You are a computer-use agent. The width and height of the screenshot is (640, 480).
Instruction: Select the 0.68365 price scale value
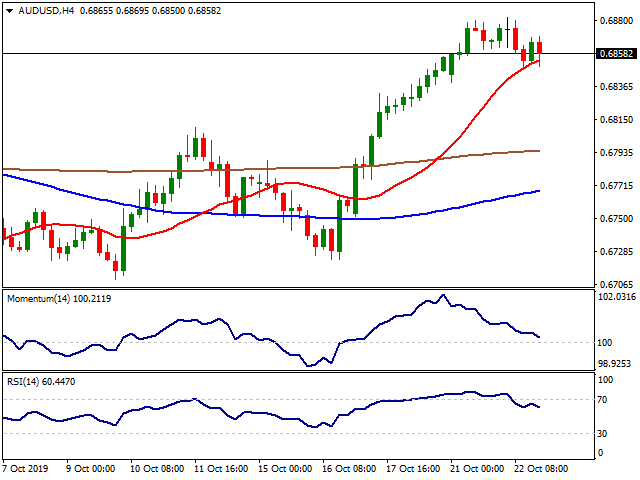tap(616, 87)
